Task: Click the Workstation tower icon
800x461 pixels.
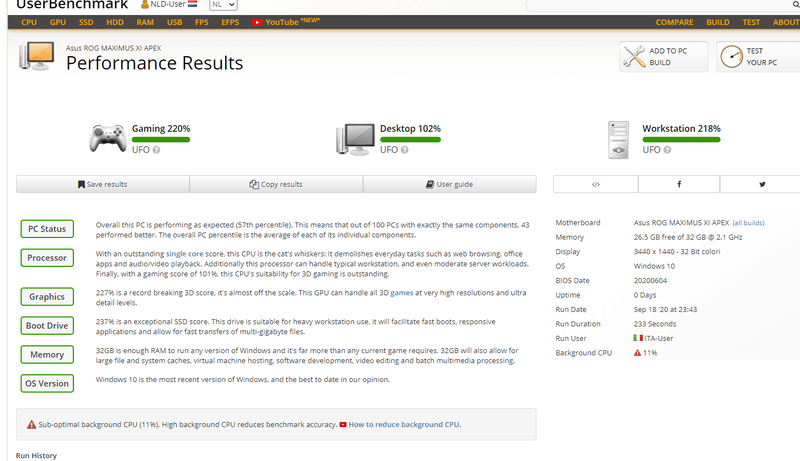Action: point(618,140)
